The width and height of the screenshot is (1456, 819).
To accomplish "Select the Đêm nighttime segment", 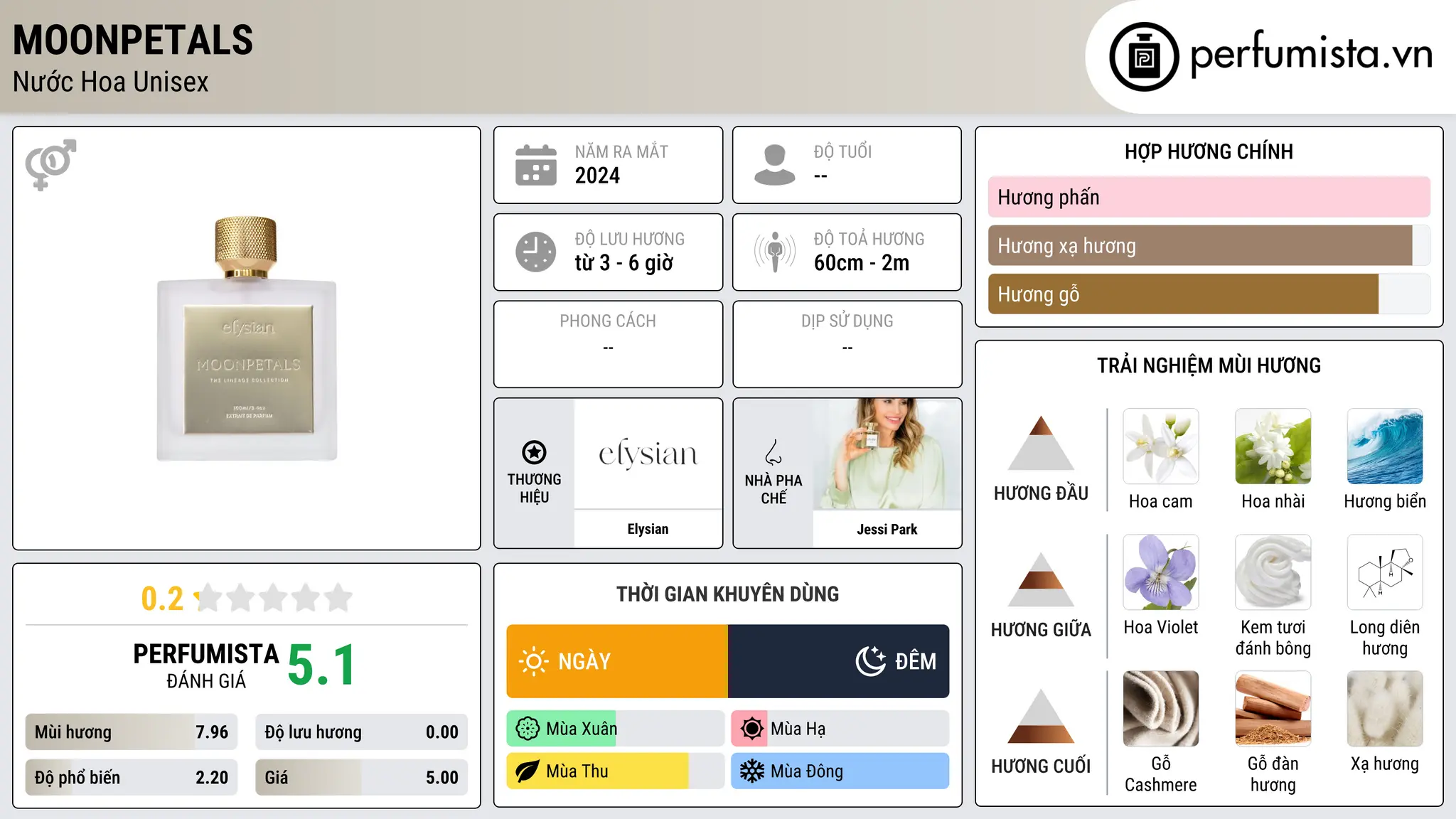I will (x=839, y=661).
